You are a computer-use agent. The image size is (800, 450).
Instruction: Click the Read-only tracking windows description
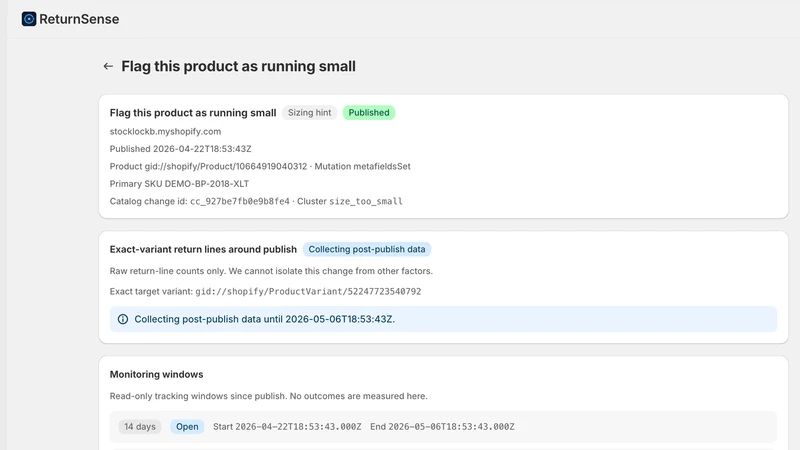point(268,396)
